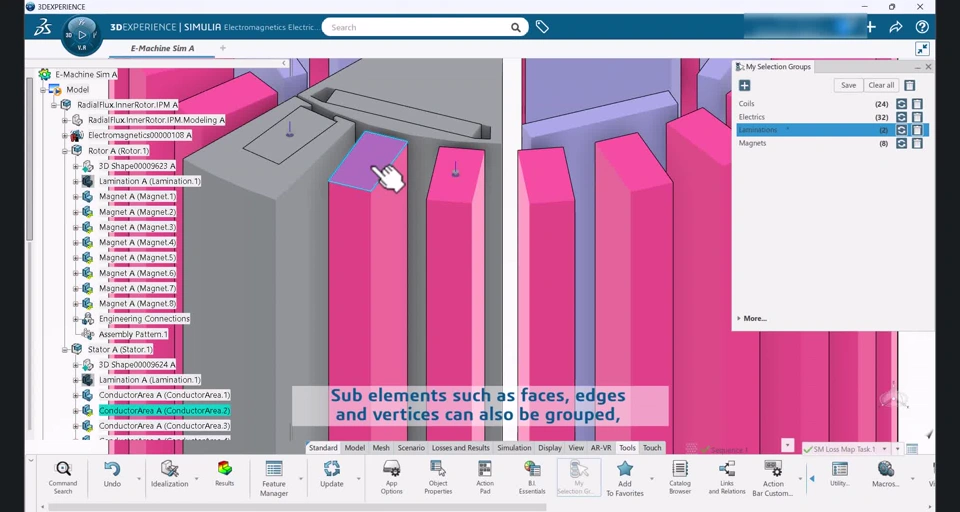Viewport: 960px width, 512px height.
Task: Expand the Rotor A (Rotor.1) node
Action: 65,151
